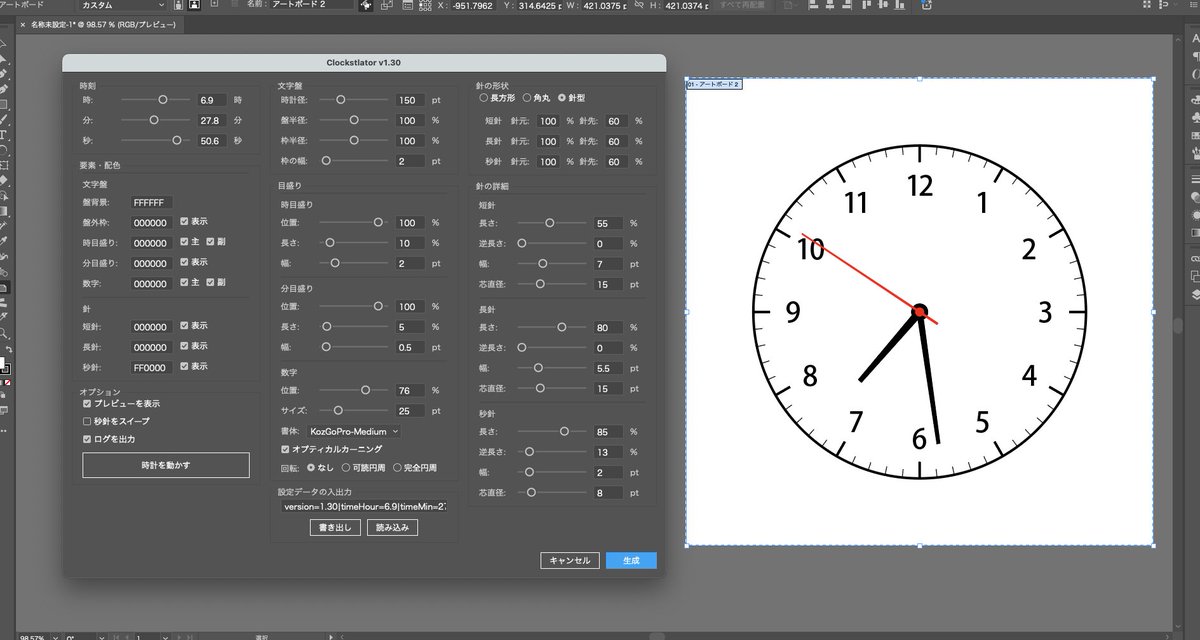Open the Character panel icon on right
The width and height of the screenshot is (1200, 640).
coord(1195,39)
